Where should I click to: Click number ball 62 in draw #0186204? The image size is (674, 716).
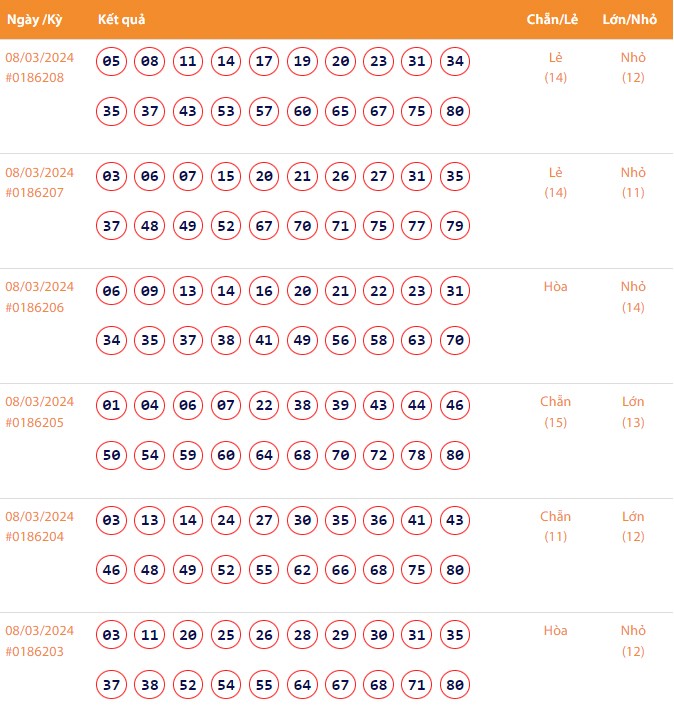point(302,570)
